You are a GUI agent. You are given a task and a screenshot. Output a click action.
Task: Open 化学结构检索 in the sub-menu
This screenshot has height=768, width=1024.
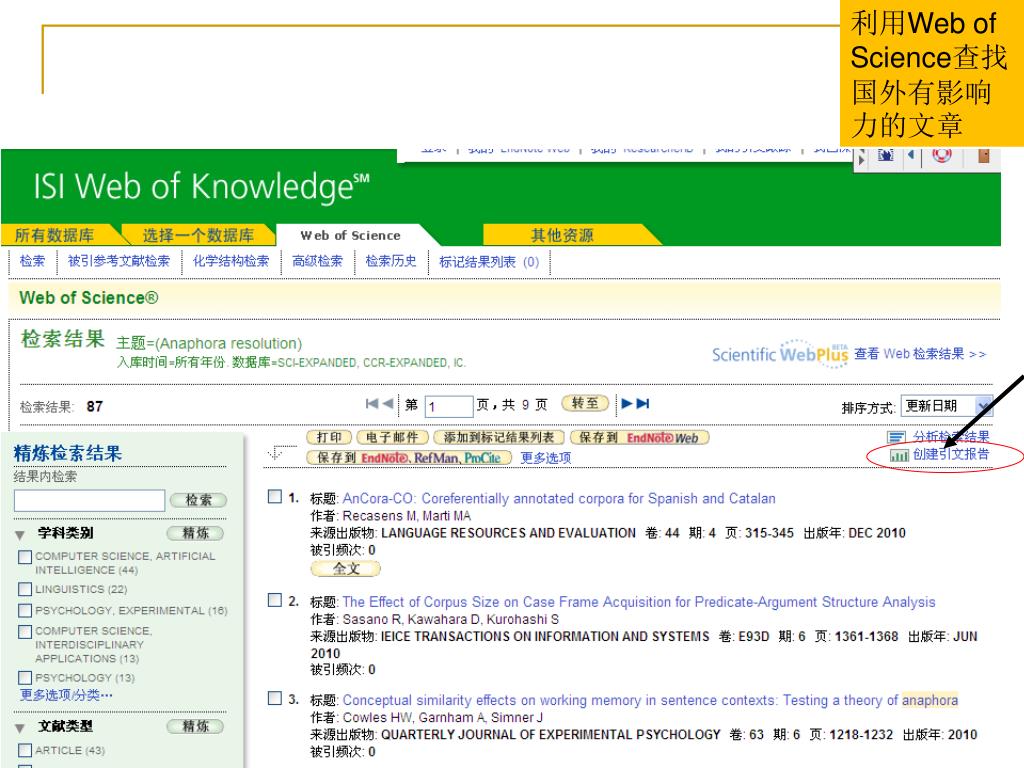[231, 261]
